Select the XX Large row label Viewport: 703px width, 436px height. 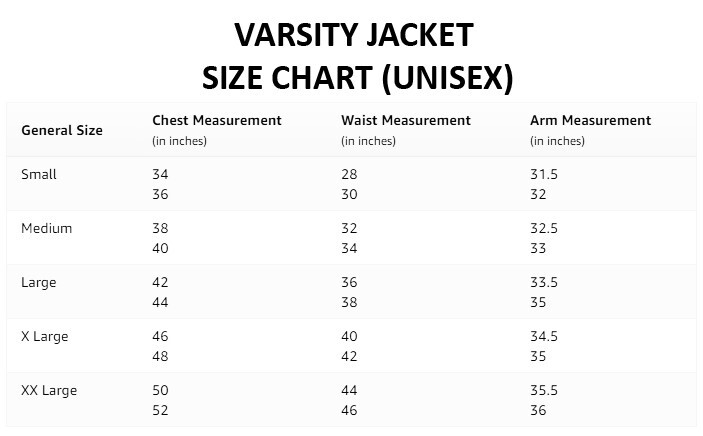(49, 390)
